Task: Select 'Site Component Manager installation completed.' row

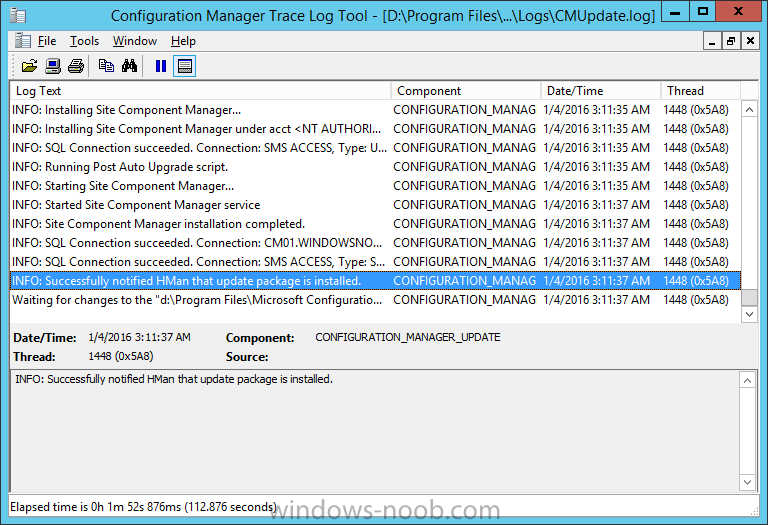Action: tap(375, 224)
